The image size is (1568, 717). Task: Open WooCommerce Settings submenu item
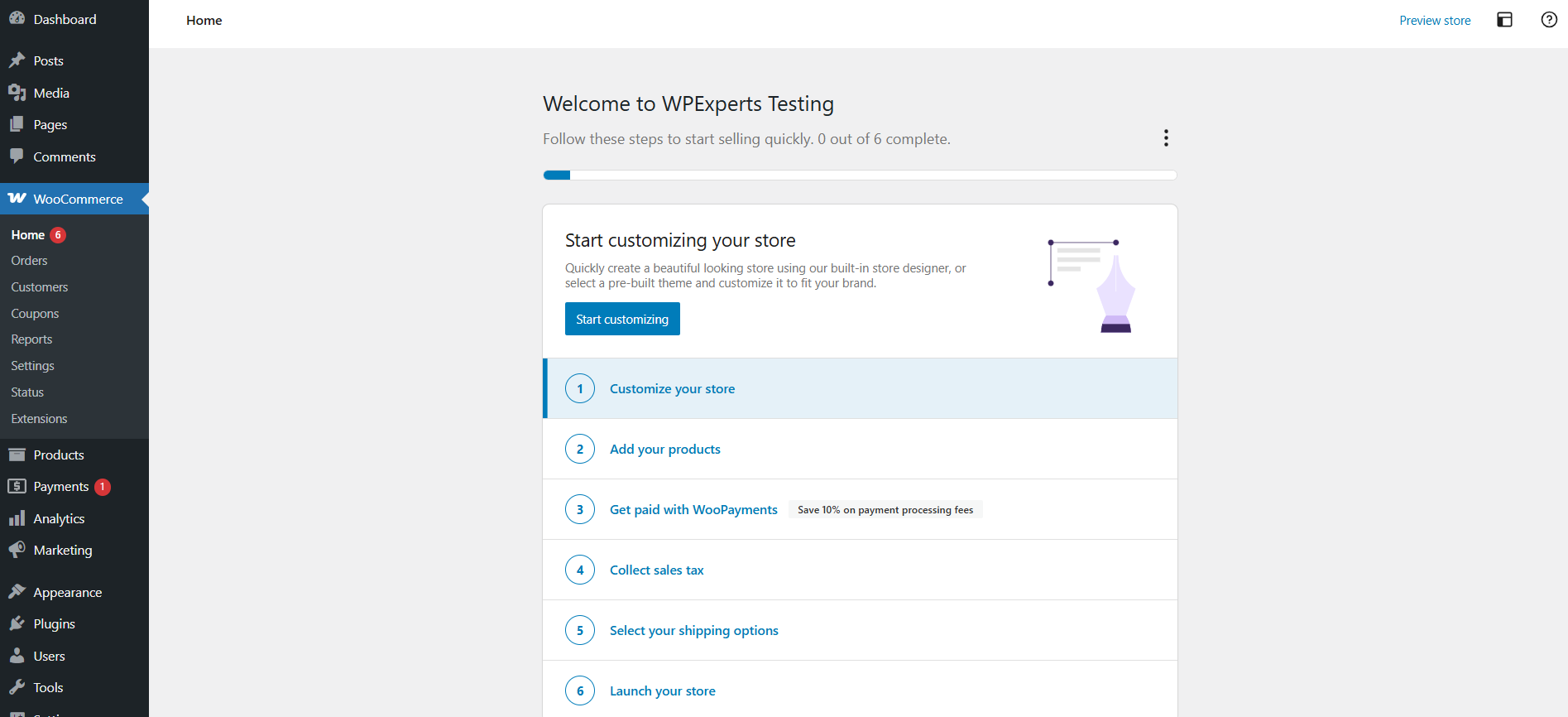32,366
